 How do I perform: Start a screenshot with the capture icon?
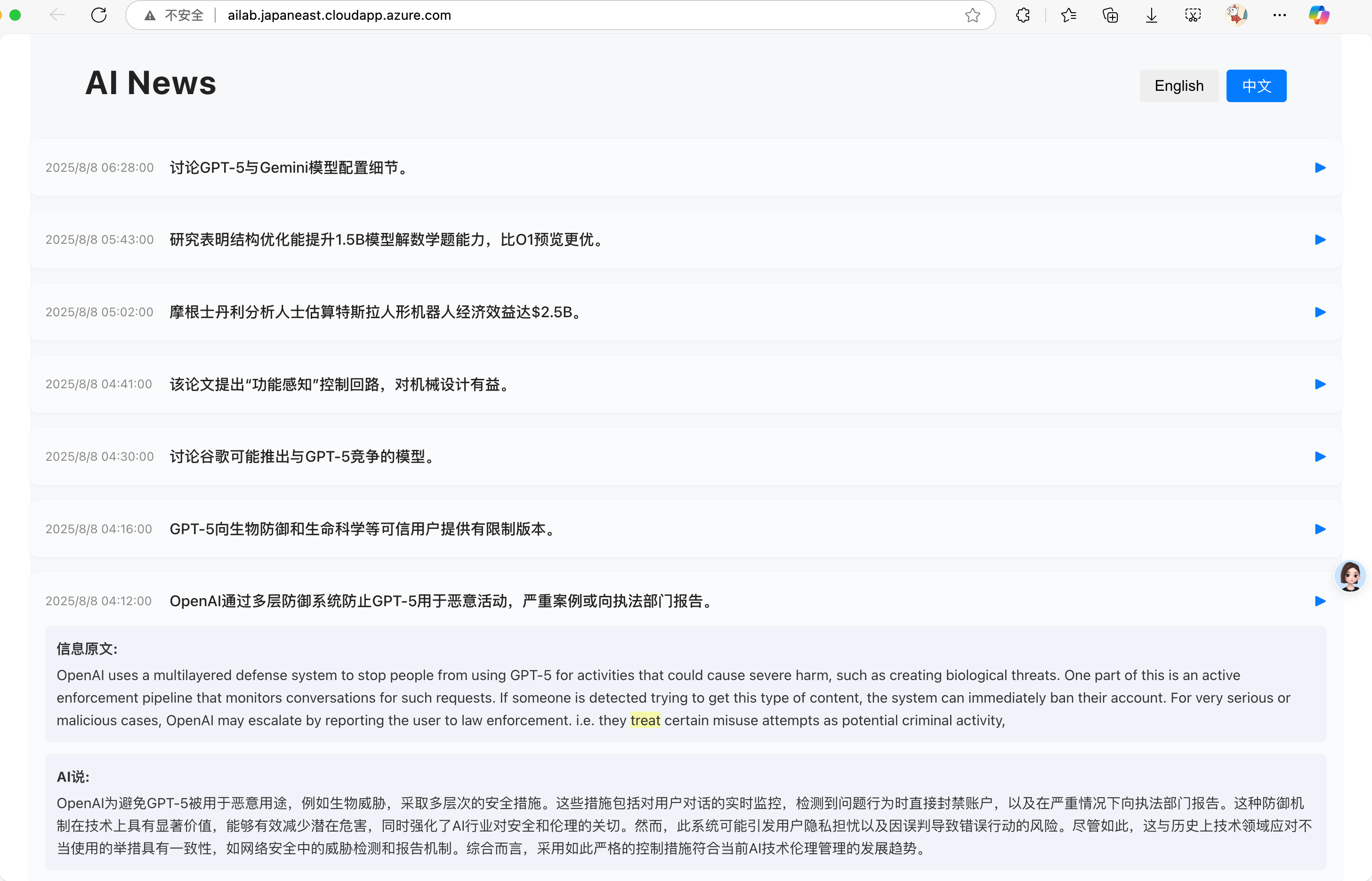[1193, 16]
